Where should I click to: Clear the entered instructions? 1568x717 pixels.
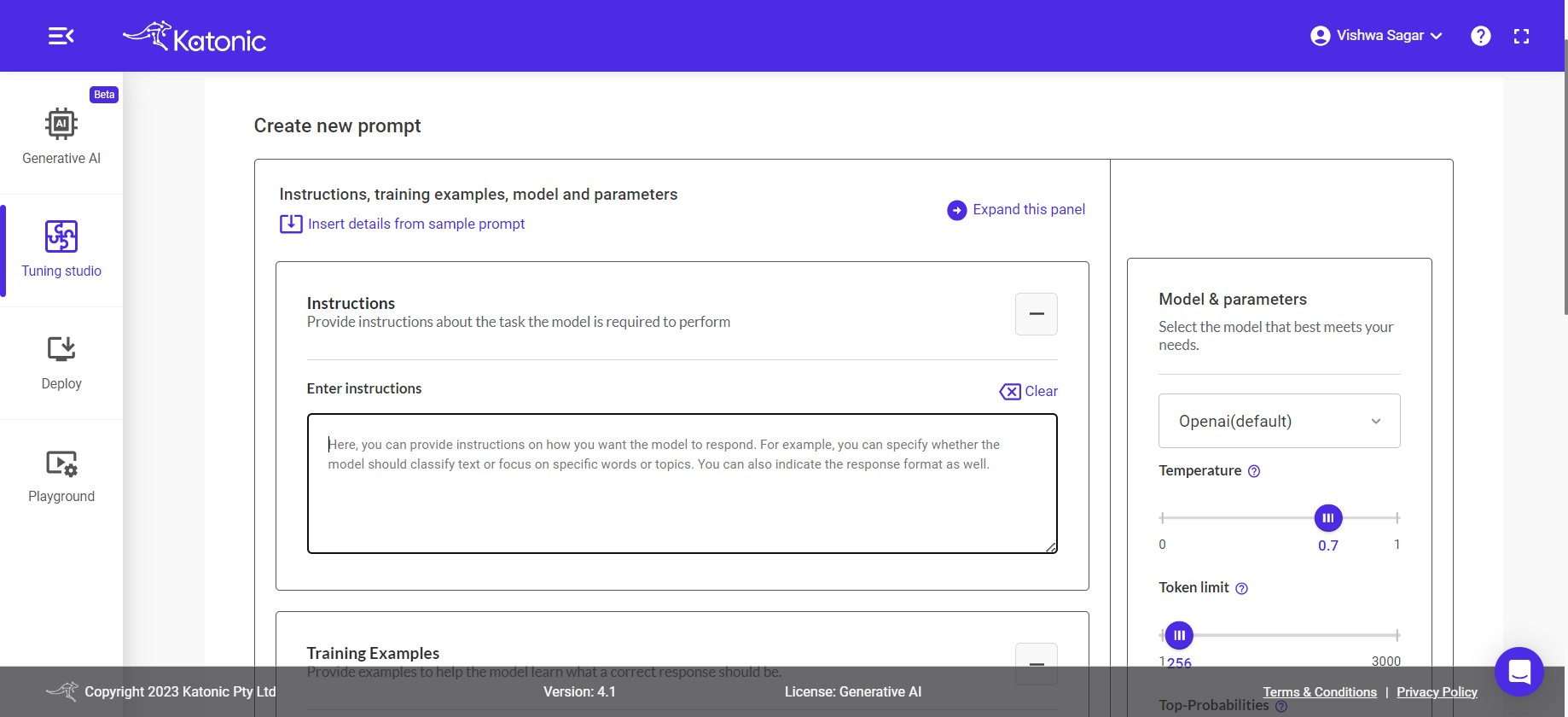point(1029,391)
